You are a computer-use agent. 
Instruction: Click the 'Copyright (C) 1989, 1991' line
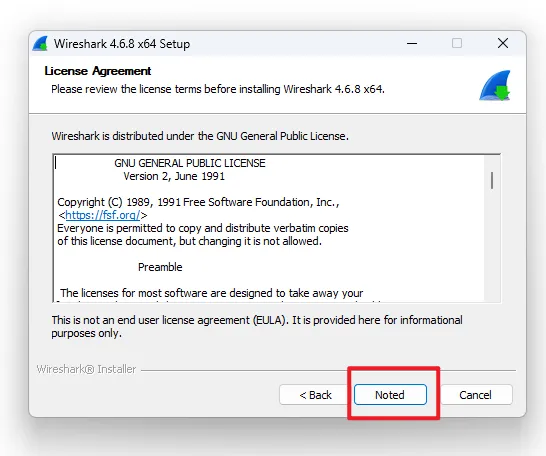[198, 202]
